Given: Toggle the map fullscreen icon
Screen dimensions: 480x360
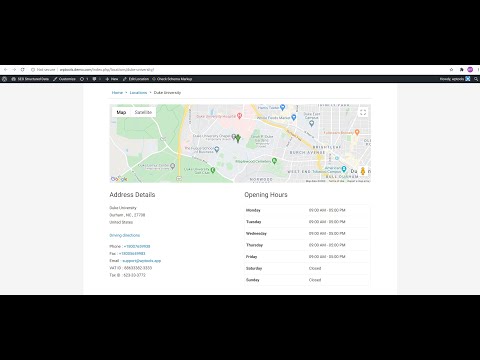Looking at the screenshot, I should [363, 112].
